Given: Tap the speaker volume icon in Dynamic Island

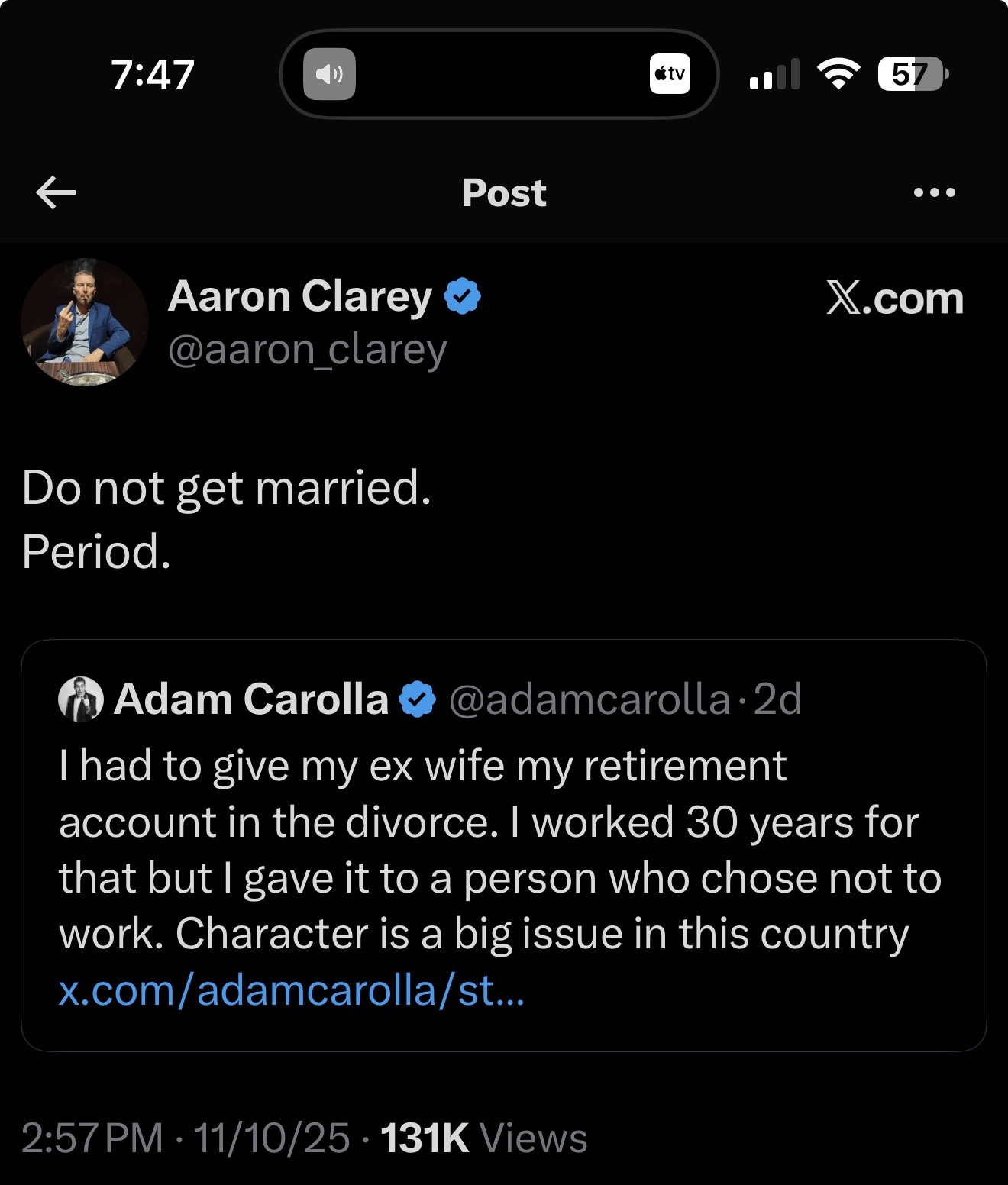Looking at the screenshot, I should pyautogui.click(x=329, y=74).
